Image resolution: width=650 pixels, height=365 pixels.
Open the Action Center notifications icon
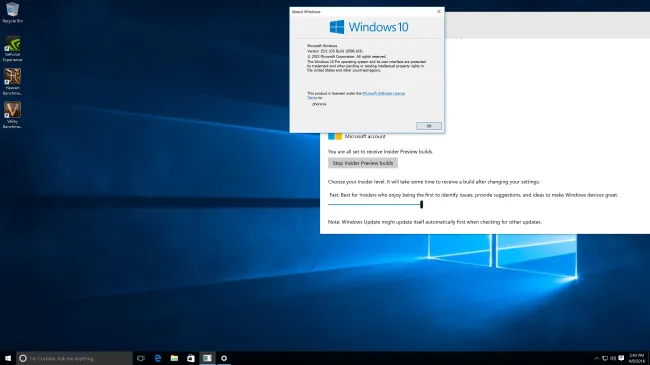[x=621, y=358]
